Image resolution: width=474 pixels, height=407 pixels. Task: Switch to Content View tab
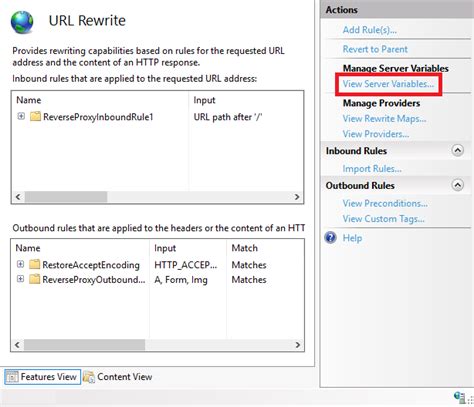[118, 377]
